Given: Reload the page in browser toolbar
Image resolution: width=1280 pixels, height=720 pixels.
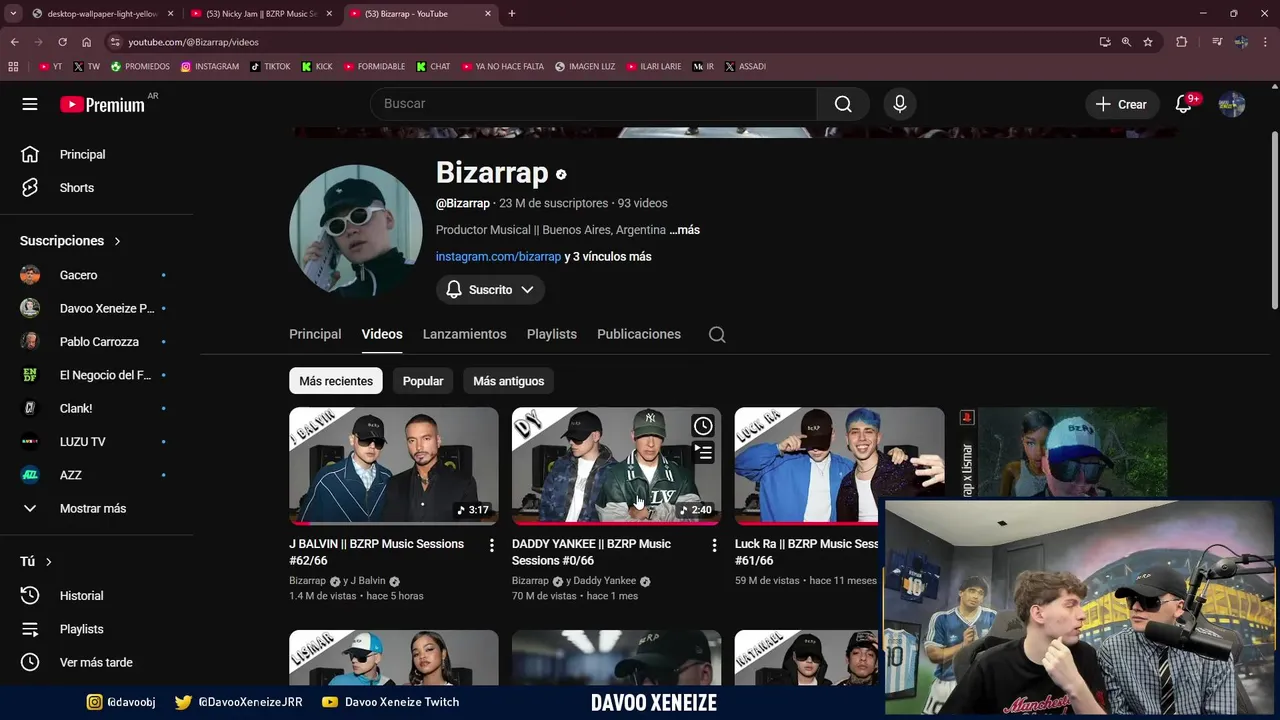Looking at the screenshot, I should pos(62,42).
